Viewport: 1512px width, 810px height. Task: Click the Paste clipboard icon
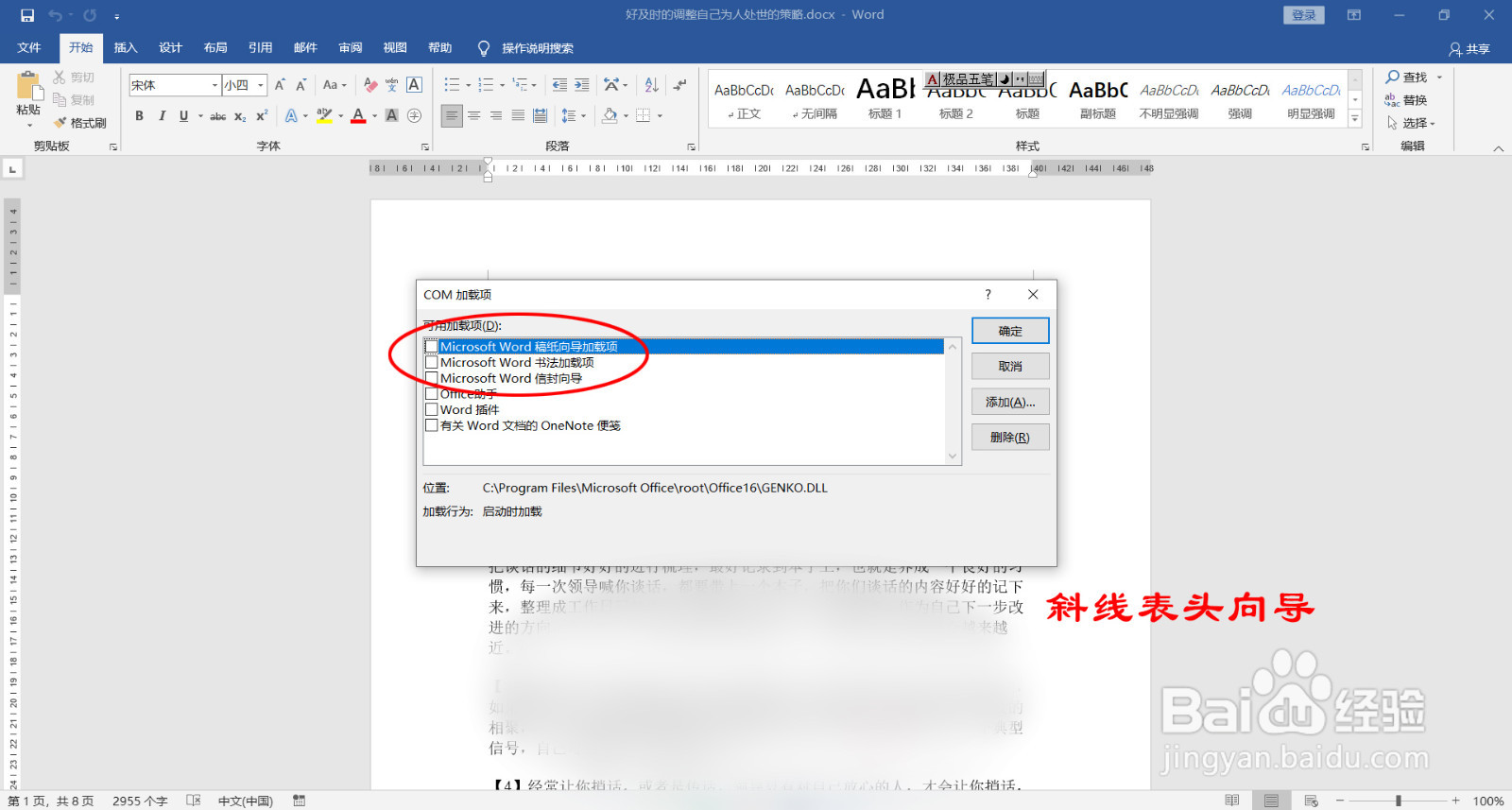tap(28, 87)
